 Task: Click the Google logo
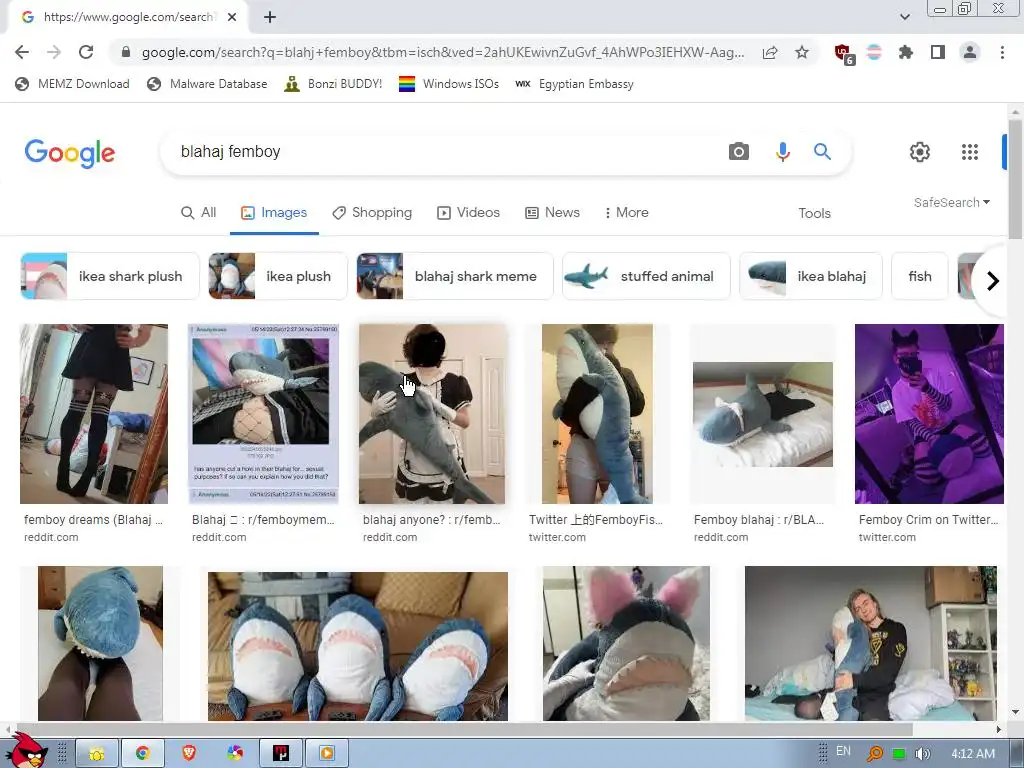70,153
